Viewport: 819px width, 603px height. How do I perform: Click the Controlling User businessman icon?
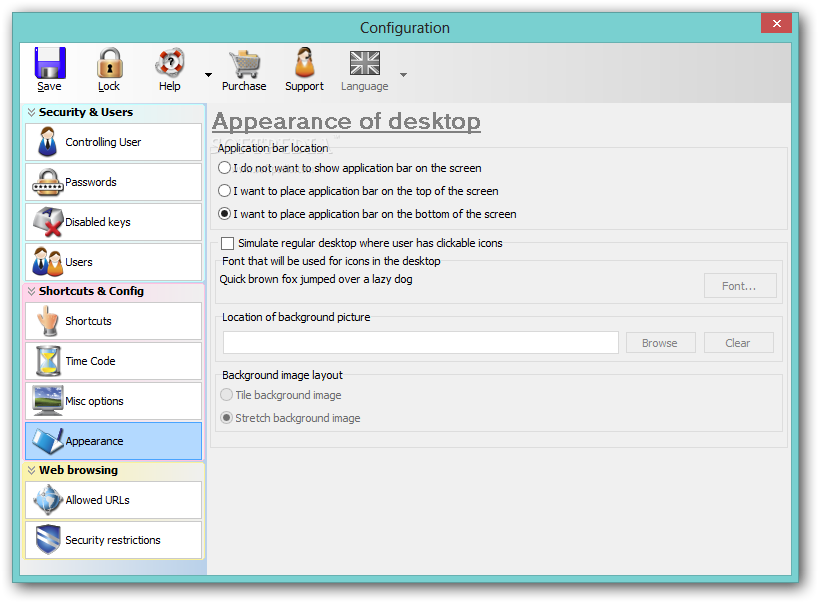click(48, 142)
